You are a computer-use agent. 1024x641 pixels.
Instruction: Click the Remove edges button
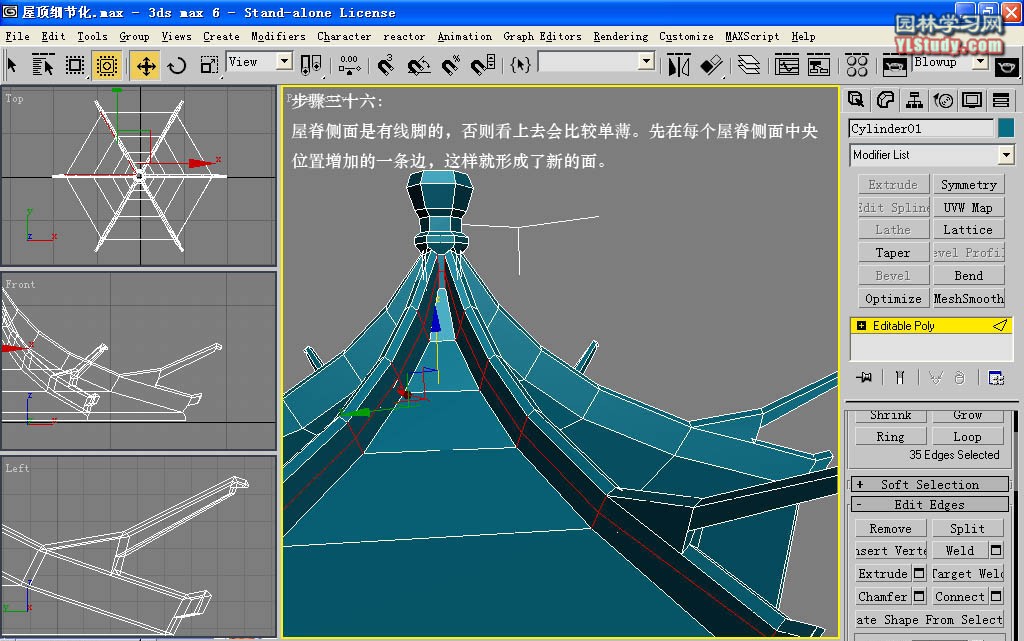tap(890, 528)
